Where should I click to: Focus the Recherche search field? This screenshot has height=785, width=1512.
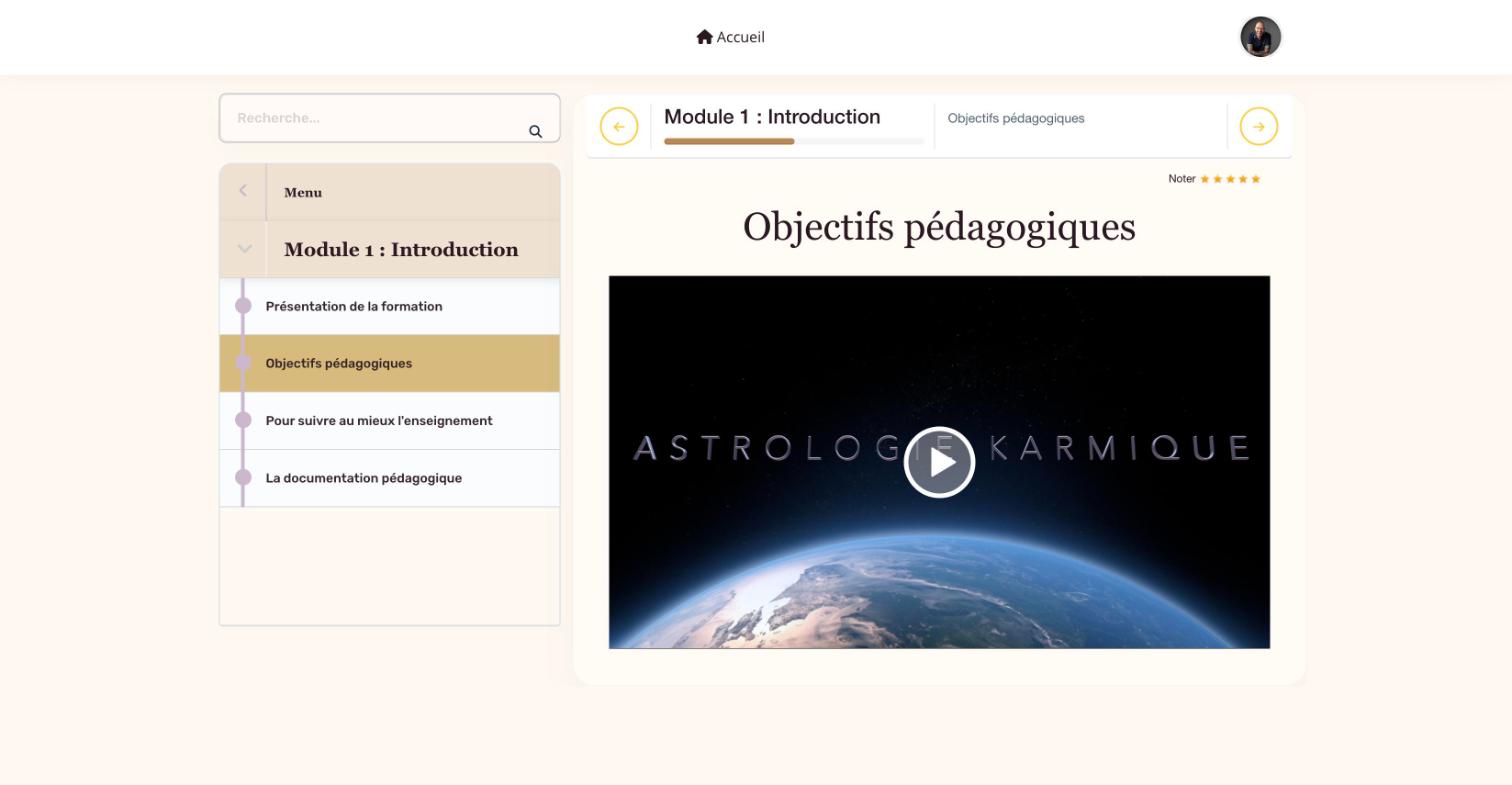click(x=390, y=118)
